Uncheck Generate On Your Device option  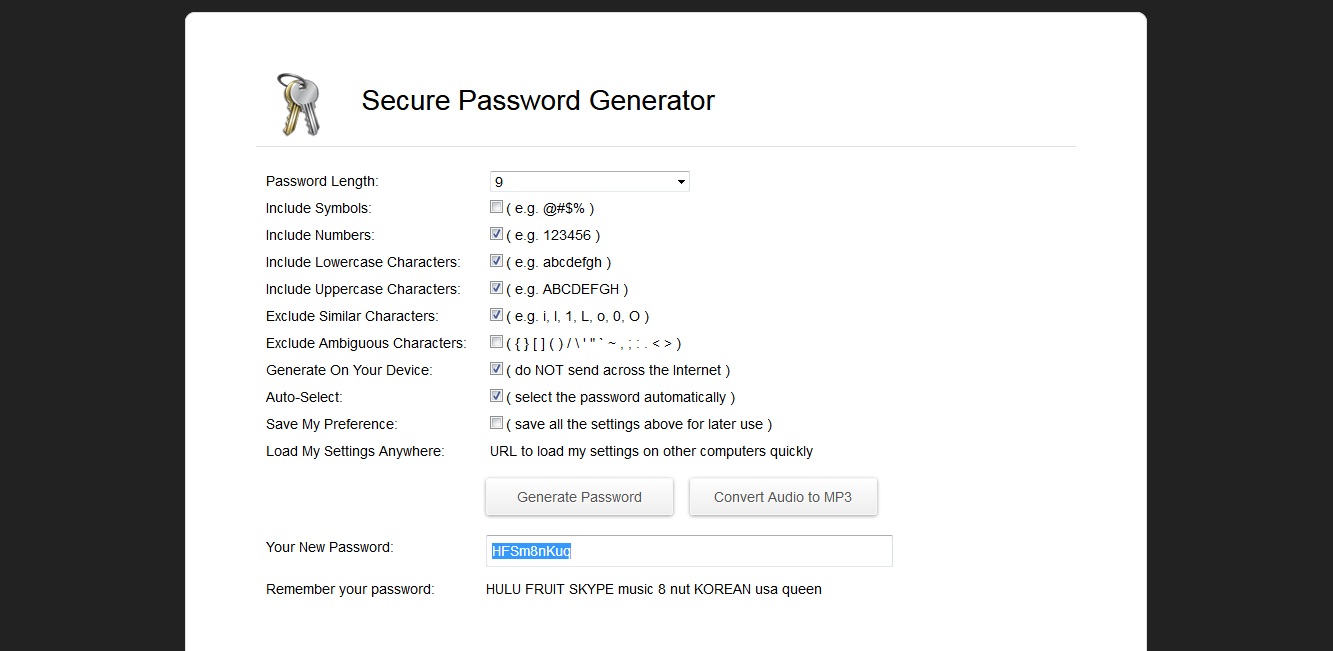(497, 370)
